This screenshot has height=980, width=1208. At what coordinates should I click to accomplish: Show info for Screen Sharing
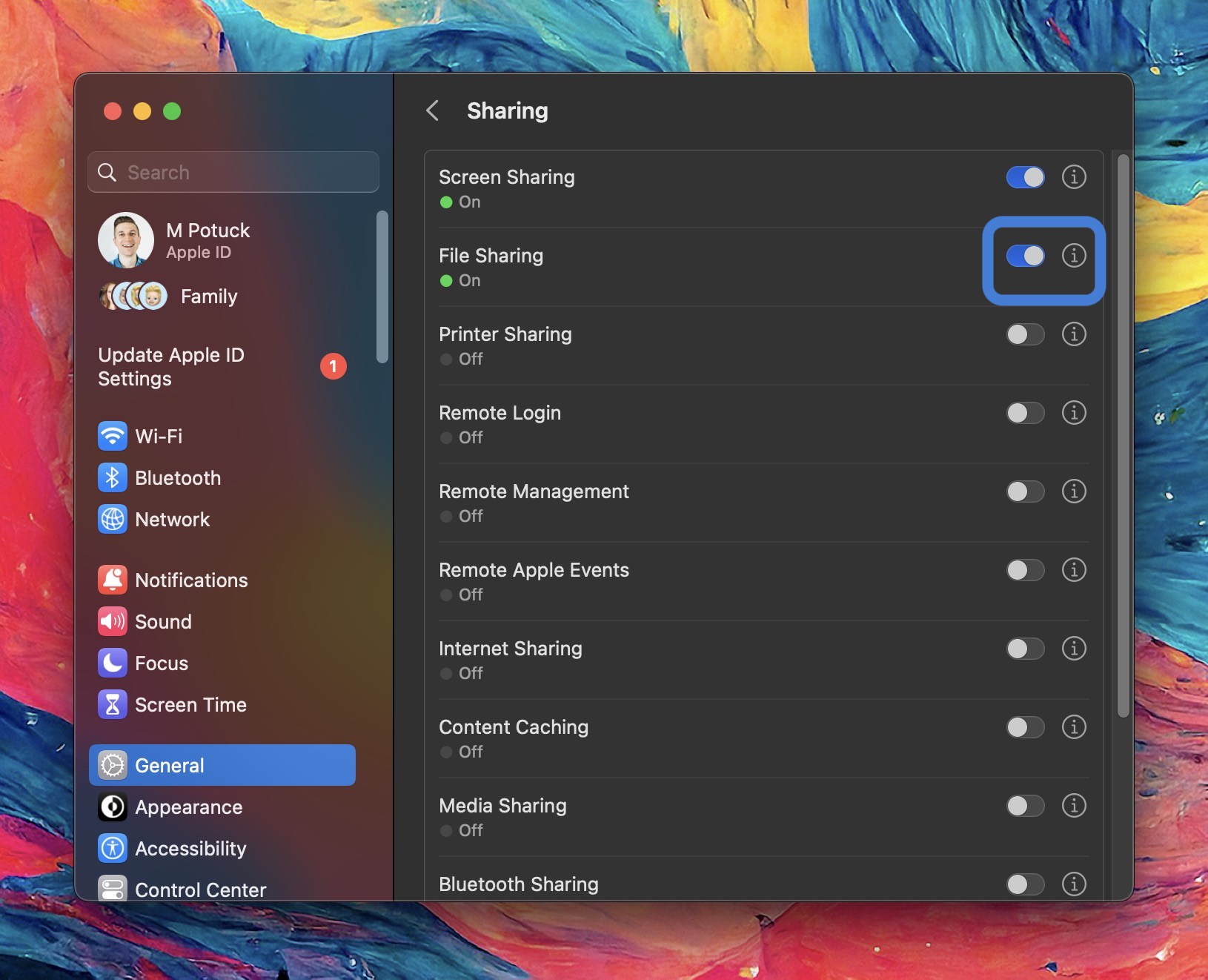click(1074, 177)
